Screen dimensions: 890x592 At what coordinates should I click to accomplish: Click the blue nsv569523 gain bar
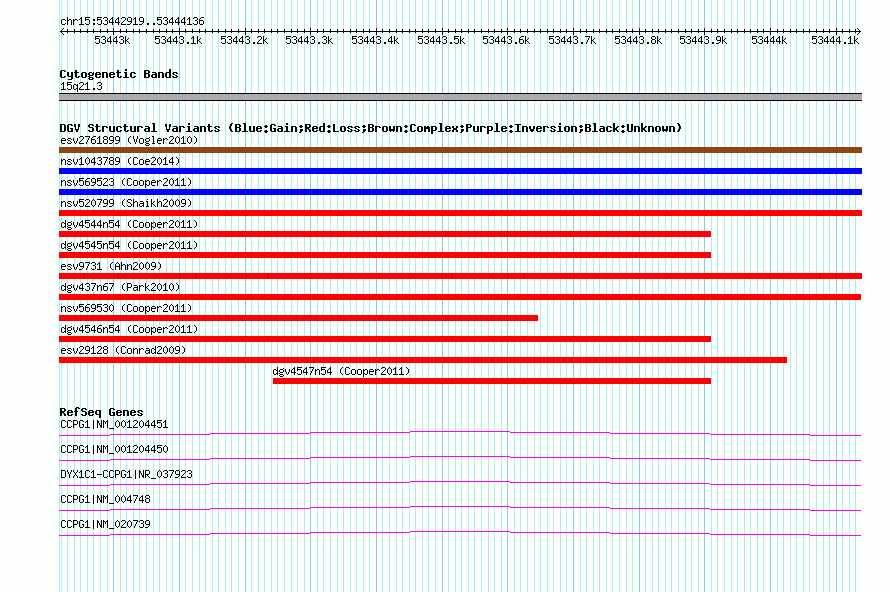(x=460, y=192)
